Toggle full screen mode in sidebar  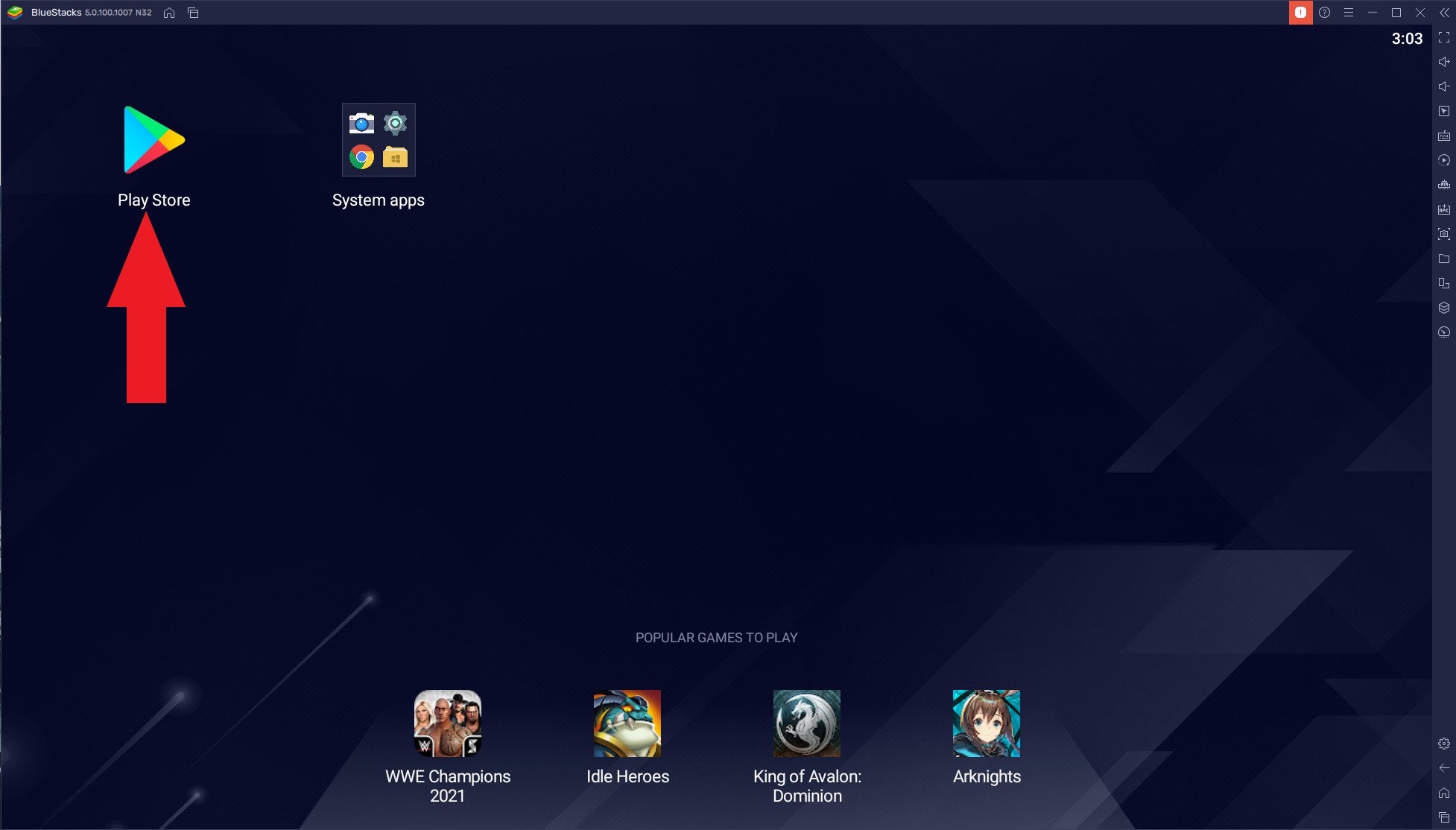coord(1443,38)
